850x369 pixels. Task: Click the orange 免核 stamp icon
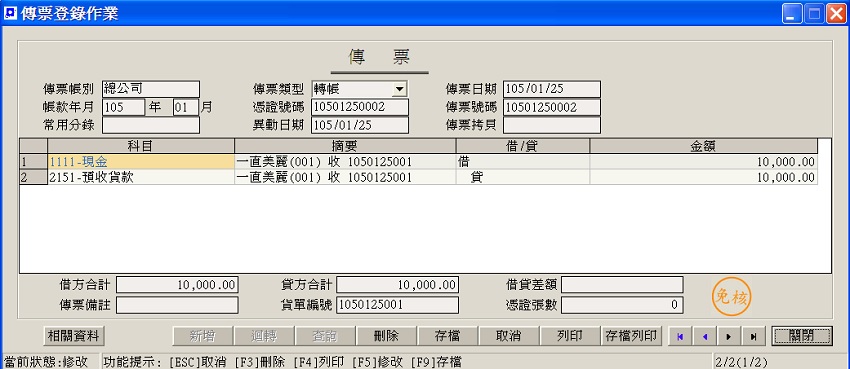(731, 296)
